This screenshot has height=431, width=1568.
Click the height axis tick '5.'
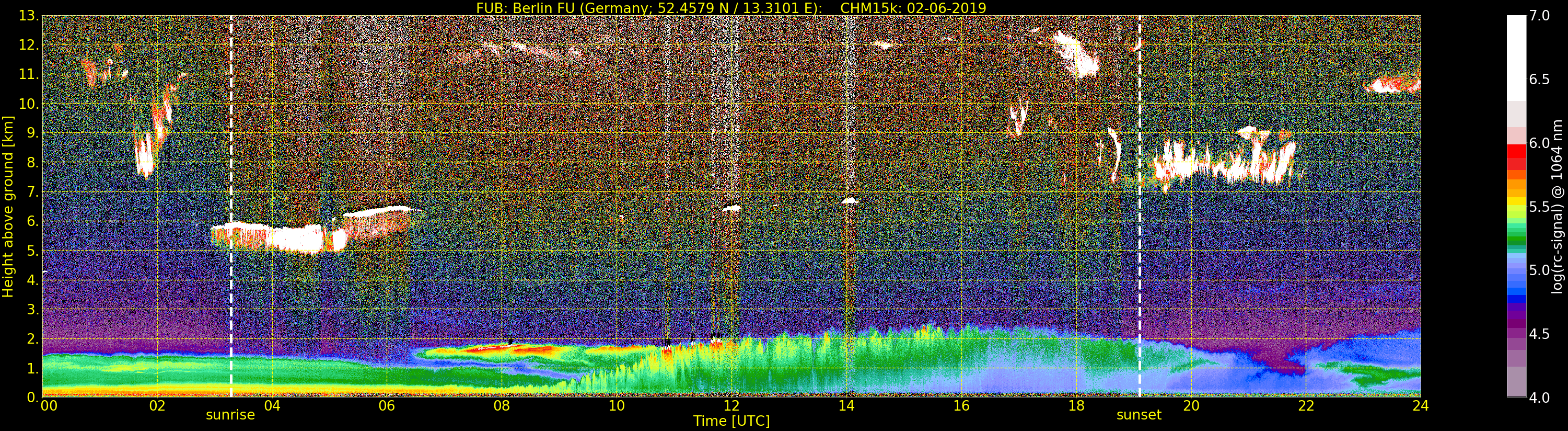click(32, 251)
